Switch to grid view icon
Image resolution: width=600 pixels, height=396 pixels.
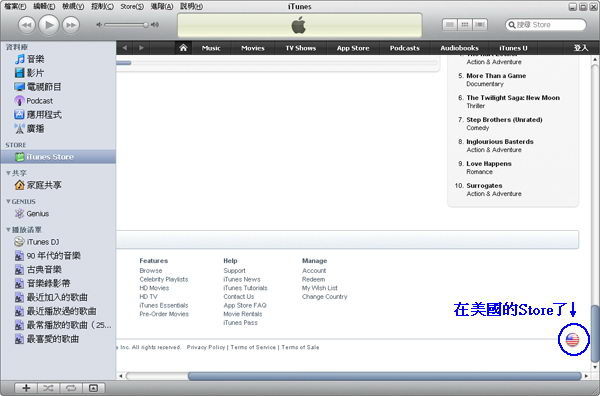pyautogui.click(x=465, y=25)
